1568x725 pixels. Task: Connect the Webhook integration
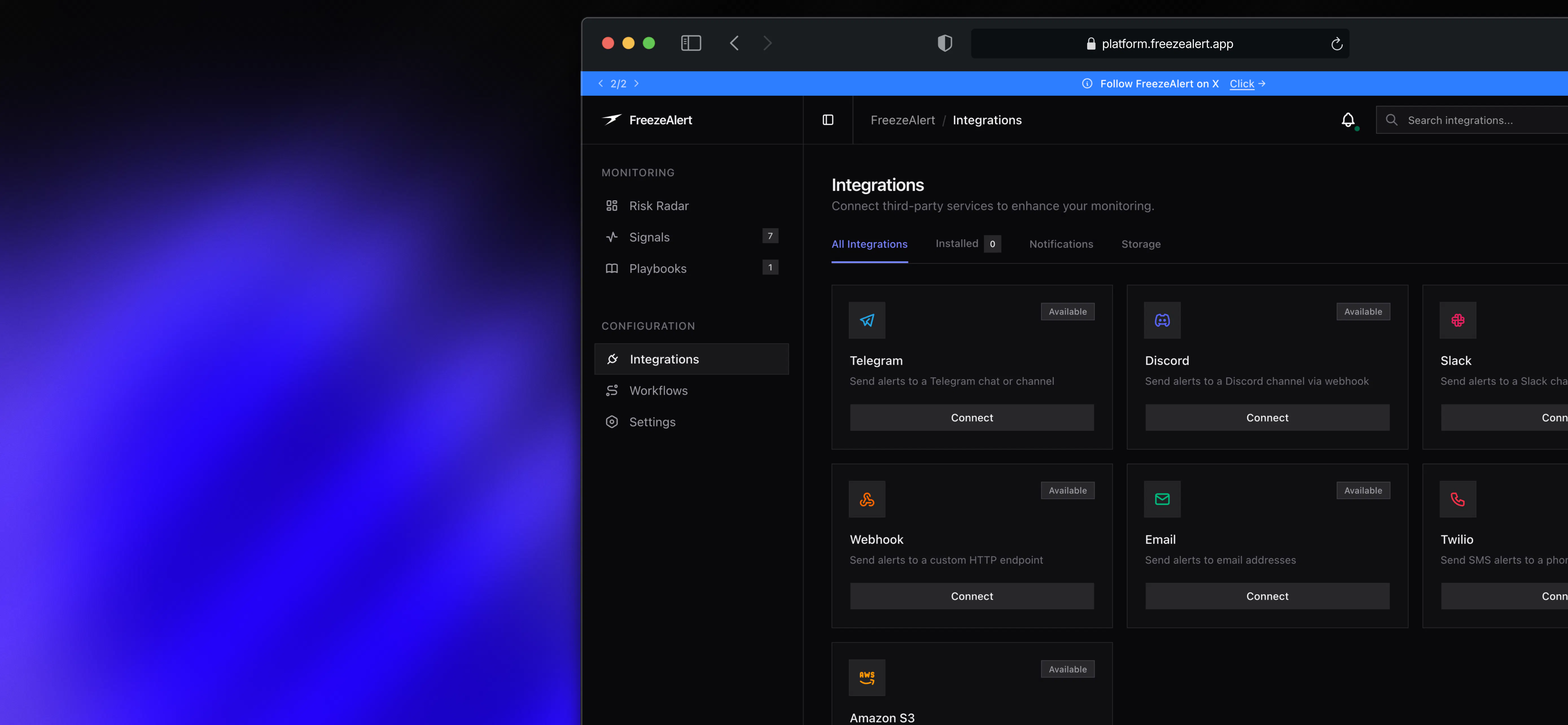click(972, 596)
